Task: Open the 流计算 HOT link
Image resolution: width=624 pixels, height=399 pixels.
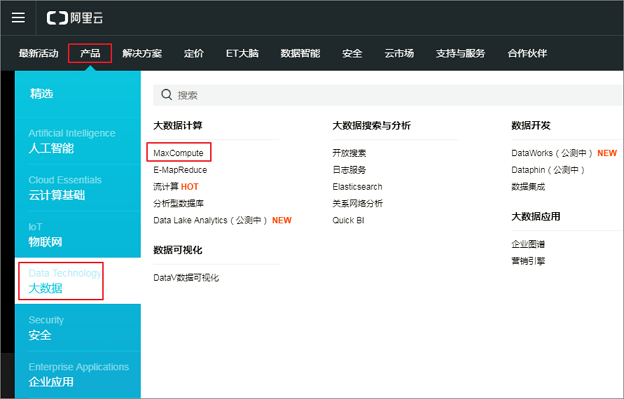Action: (x=176, y=187)
